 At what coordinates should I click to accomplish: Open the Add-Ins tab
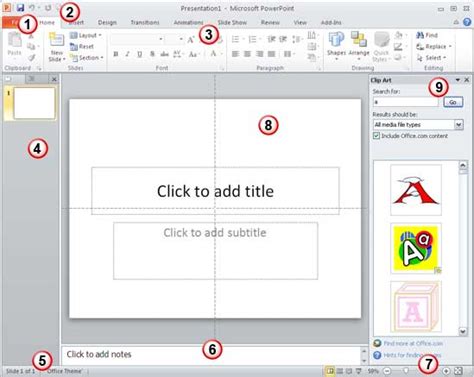331,22
